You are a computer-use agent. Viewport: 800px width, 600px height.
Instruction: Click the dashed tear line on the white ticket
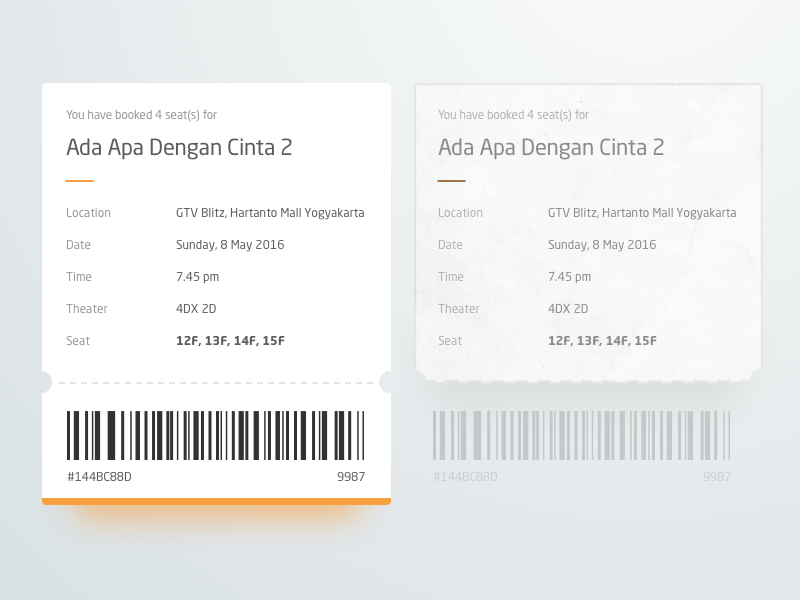pos(216,382)
